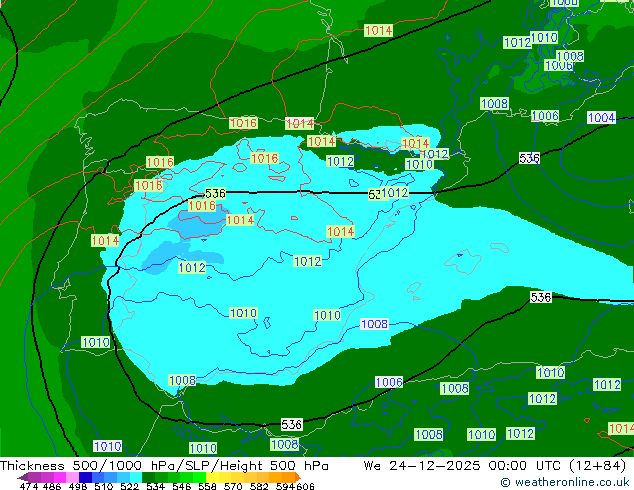Click the dark navy blue legend swatch
Viewport: 634px width, 490px height.
point(85,477)
